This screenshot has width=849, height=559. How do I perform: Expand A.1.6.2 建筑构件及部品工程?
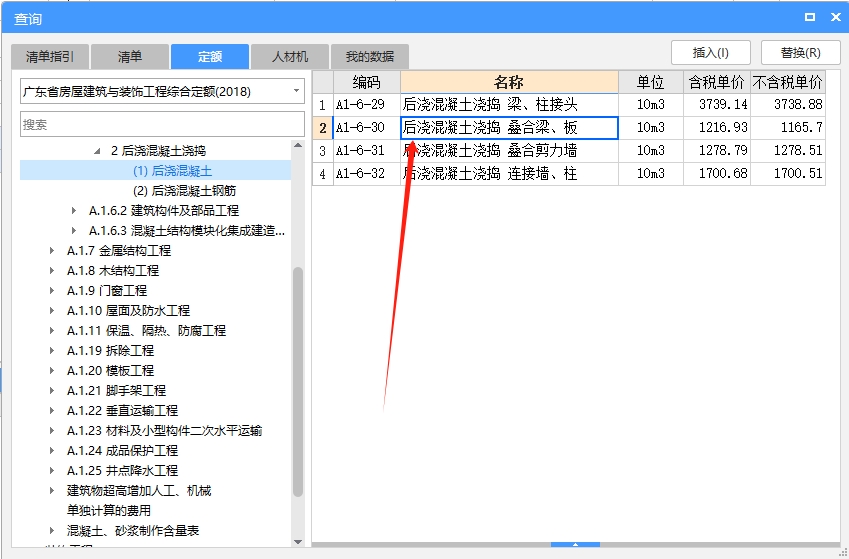click(x=74, y=211)
